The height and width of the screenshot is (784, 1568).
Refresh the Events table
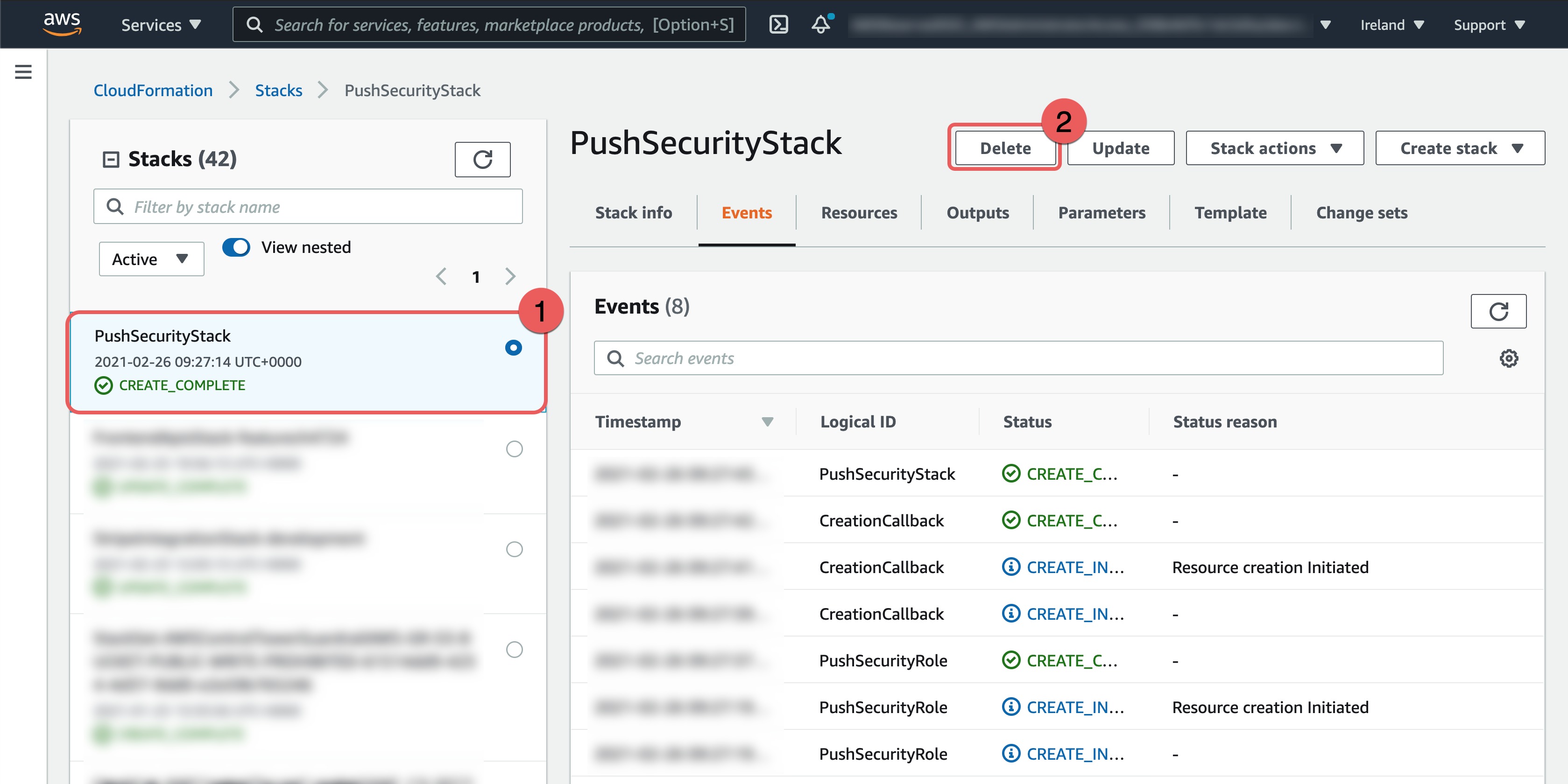coord(1498,311)
